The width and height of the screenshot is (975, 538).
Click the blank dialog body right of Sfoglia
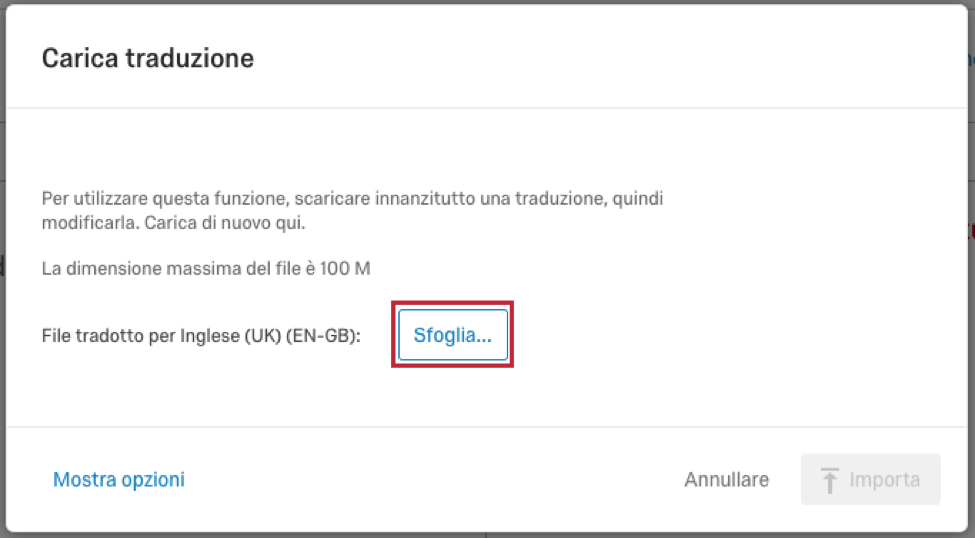pyautogui.click(x=734, y=335)
